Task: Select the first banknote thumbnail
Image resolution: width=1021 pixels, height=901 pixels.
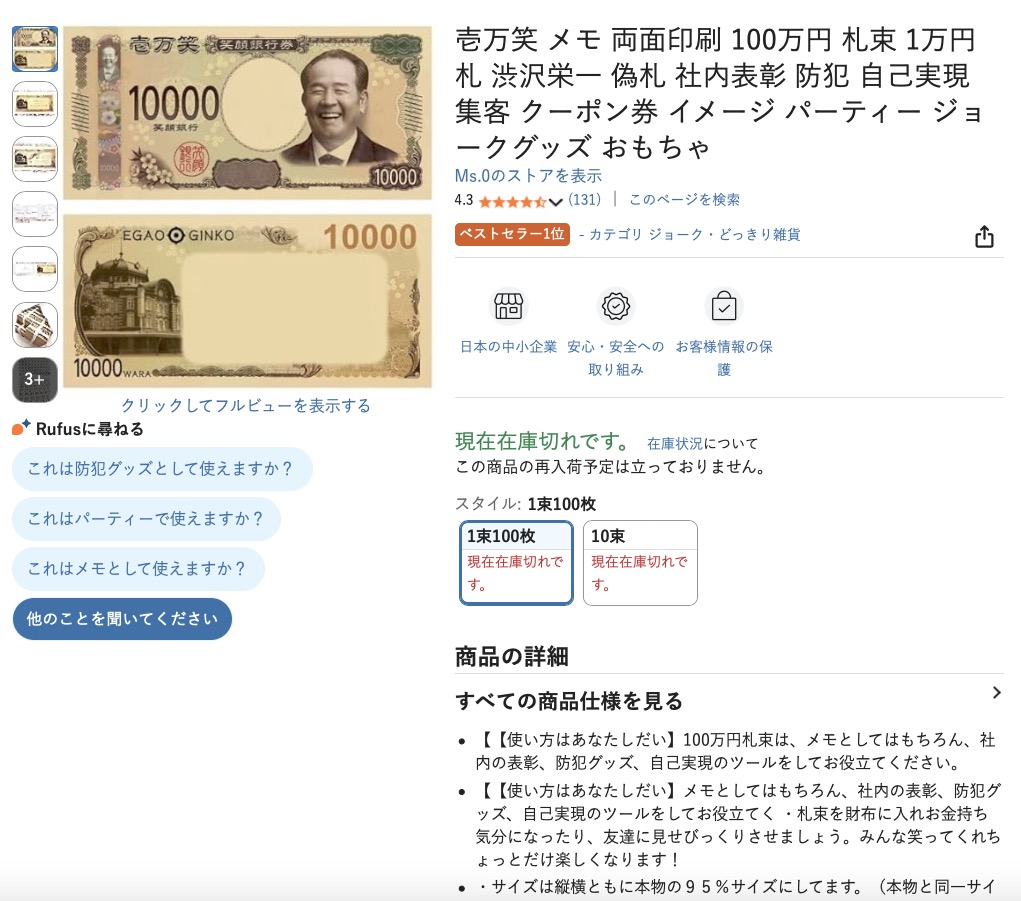Action: [x=35, y=49]
